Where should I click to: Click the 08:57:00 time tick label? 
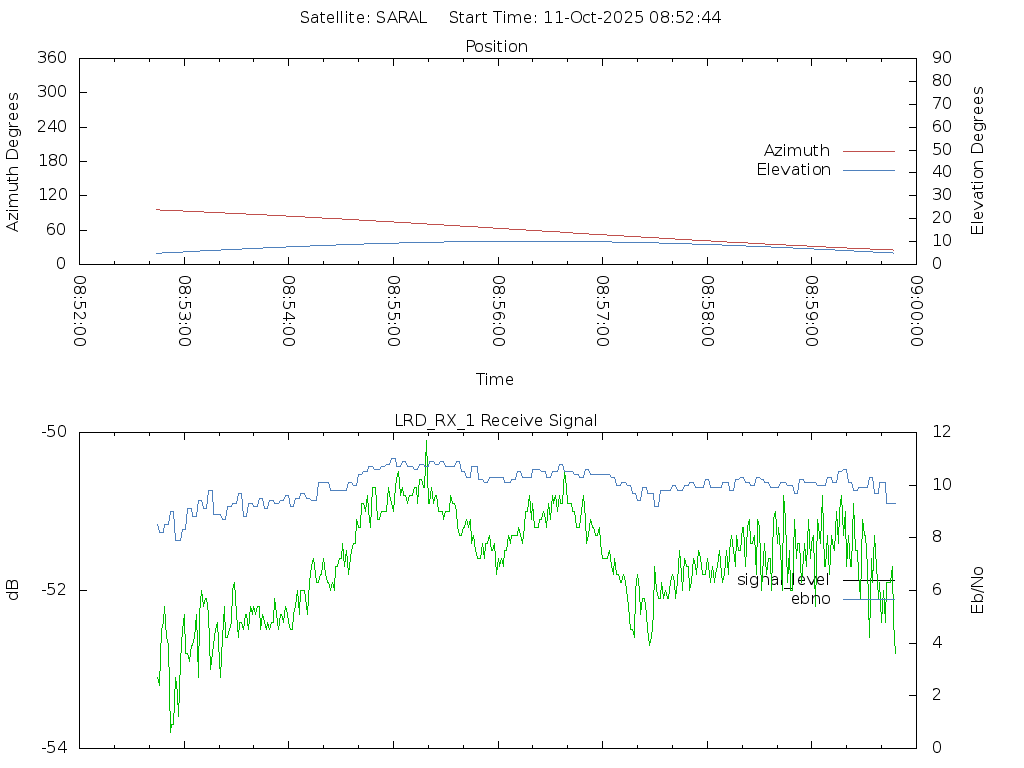(603, 311)
